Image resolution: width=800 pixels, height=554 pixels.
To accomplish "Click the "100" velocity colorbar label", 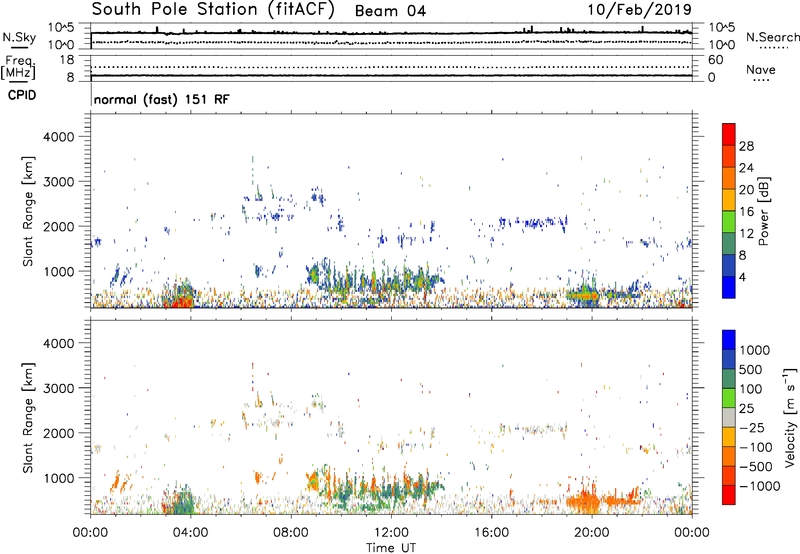I will 751,389.
